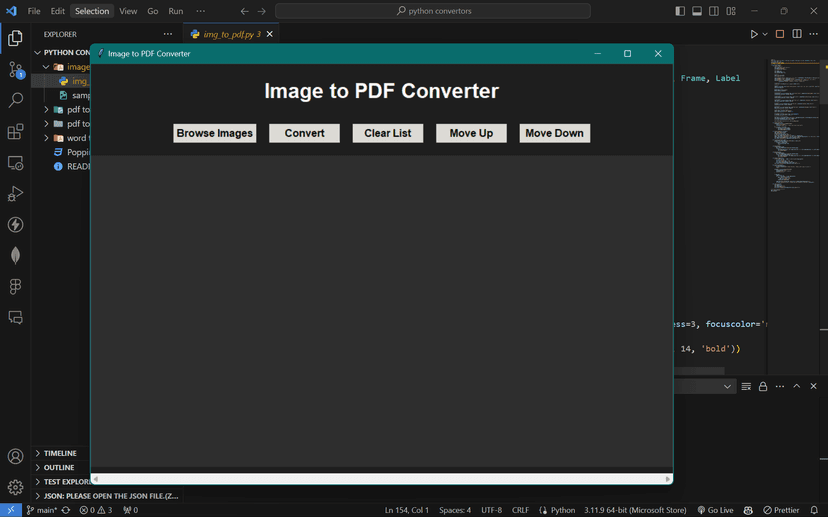The image size is (828, 517).
Task: Open Run and Debug view
Action: tap(15, 194)
